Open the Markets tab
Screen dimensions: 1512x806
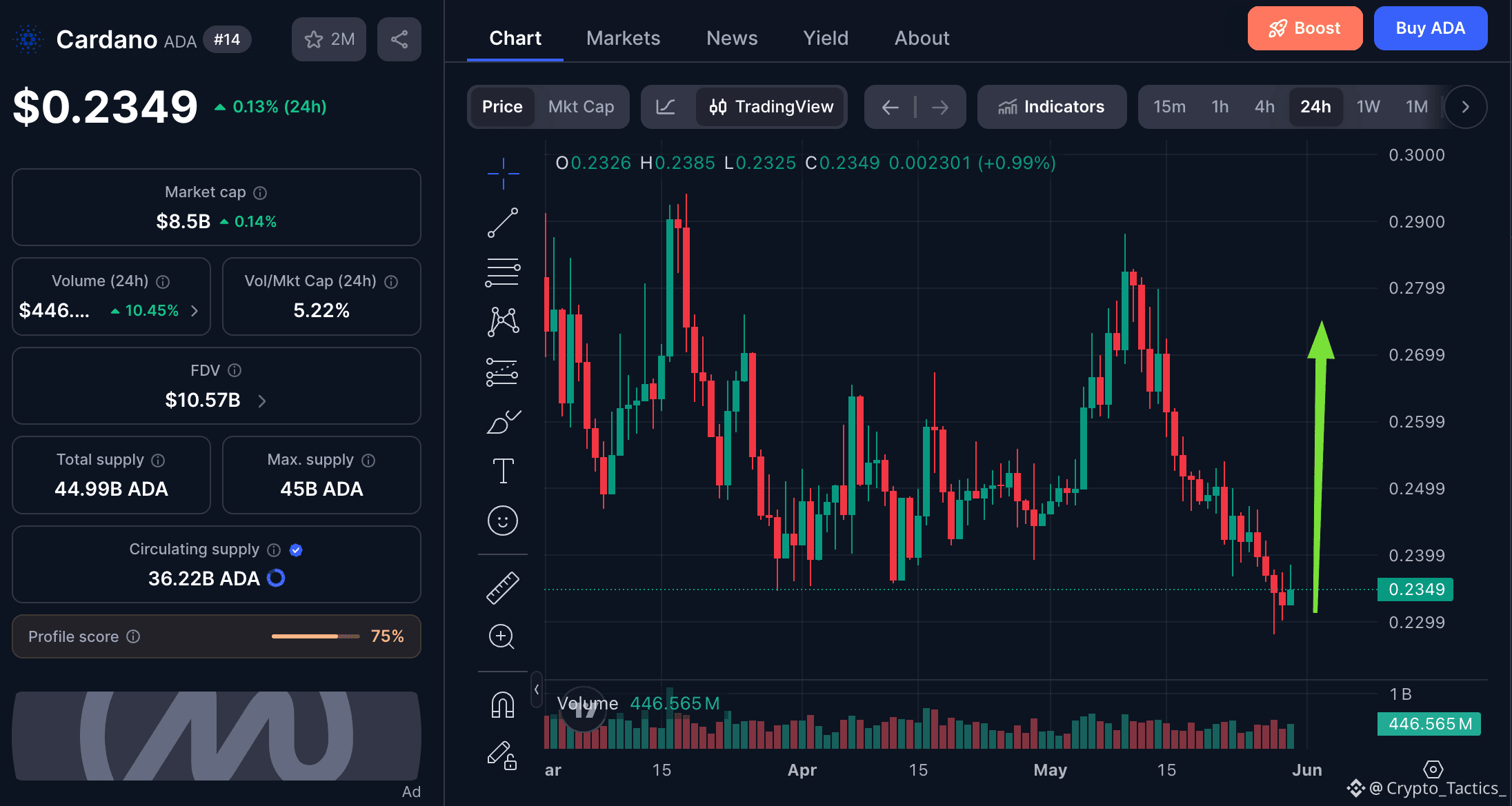(x=623, y=38)
